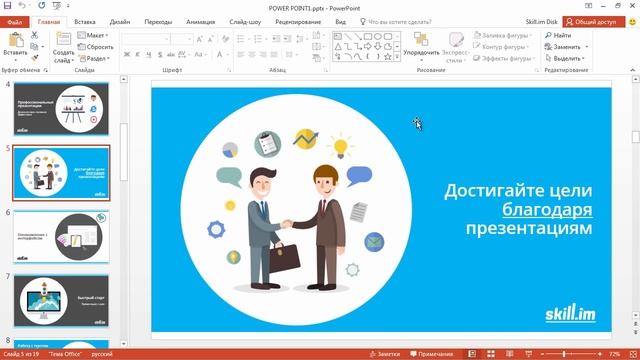Image resolution: width=640 pixels, height=360 pixels.
Task: Toggle Примечания comments pane
Action: tap(431, 354)
